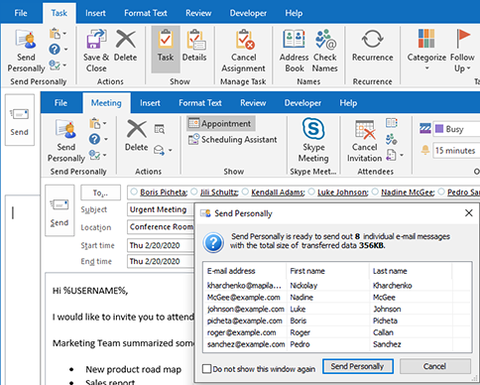Click Send Personally button in dialog

[x=358, y=366]
